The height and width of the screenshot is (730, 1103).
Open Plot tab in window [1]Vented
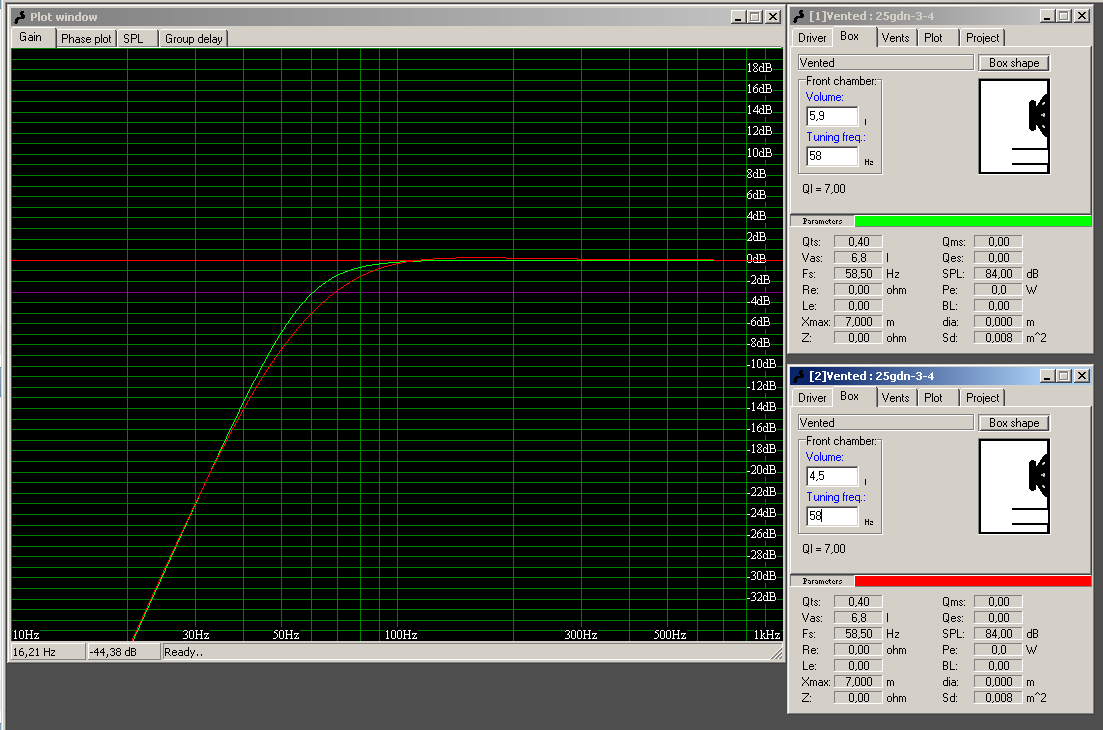936,38
